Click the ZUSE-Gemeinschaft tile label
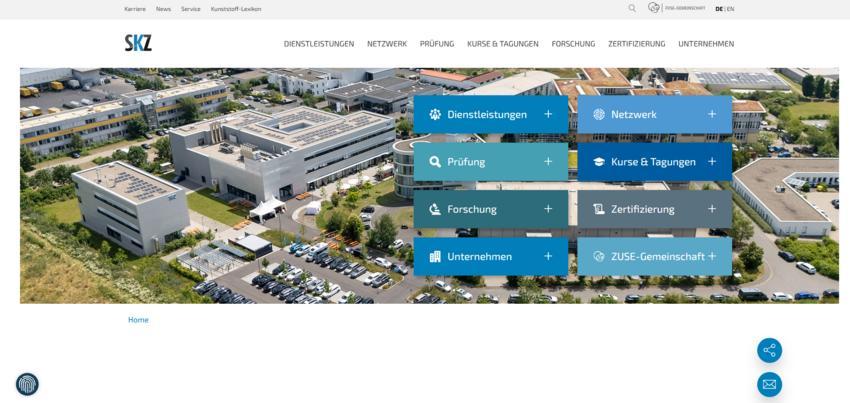The height and width of the screenshot is (403, 850). 658,257
